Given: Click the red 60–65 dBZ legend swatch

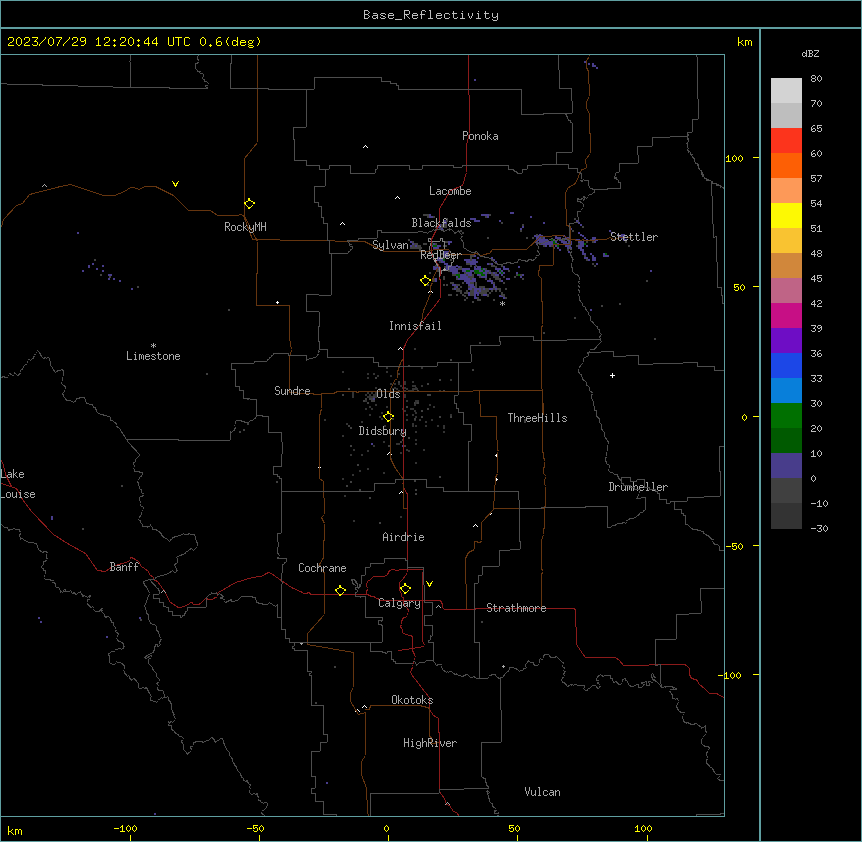Looking at the screenshot, I should (x=786, y=141).
